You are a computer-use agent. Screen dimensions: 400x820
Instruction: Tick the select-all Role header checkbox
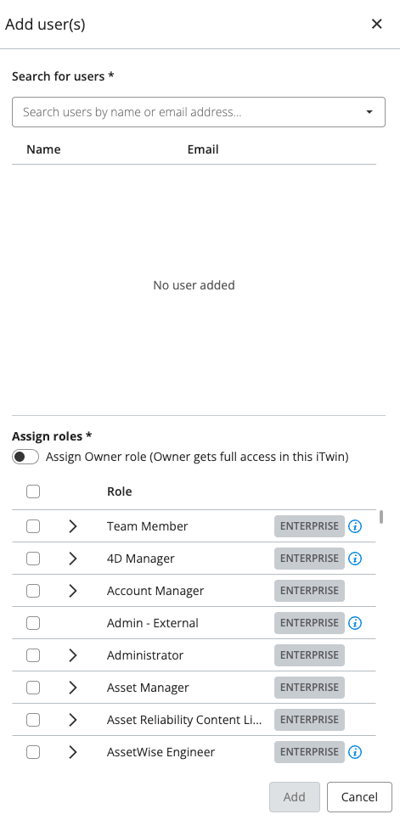point(33,492)
